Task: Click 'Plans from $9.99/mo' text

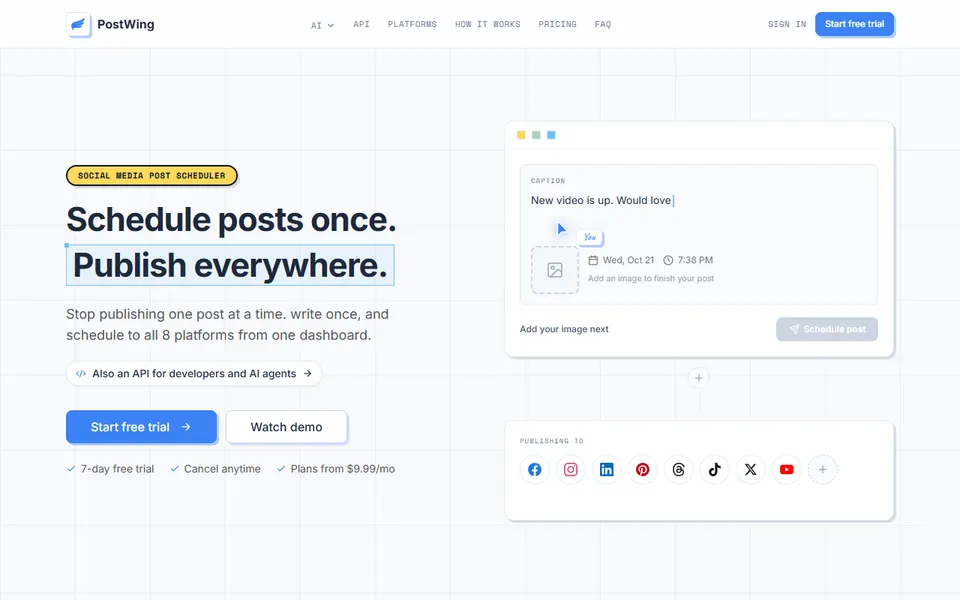Action: [x=343, y=469]
